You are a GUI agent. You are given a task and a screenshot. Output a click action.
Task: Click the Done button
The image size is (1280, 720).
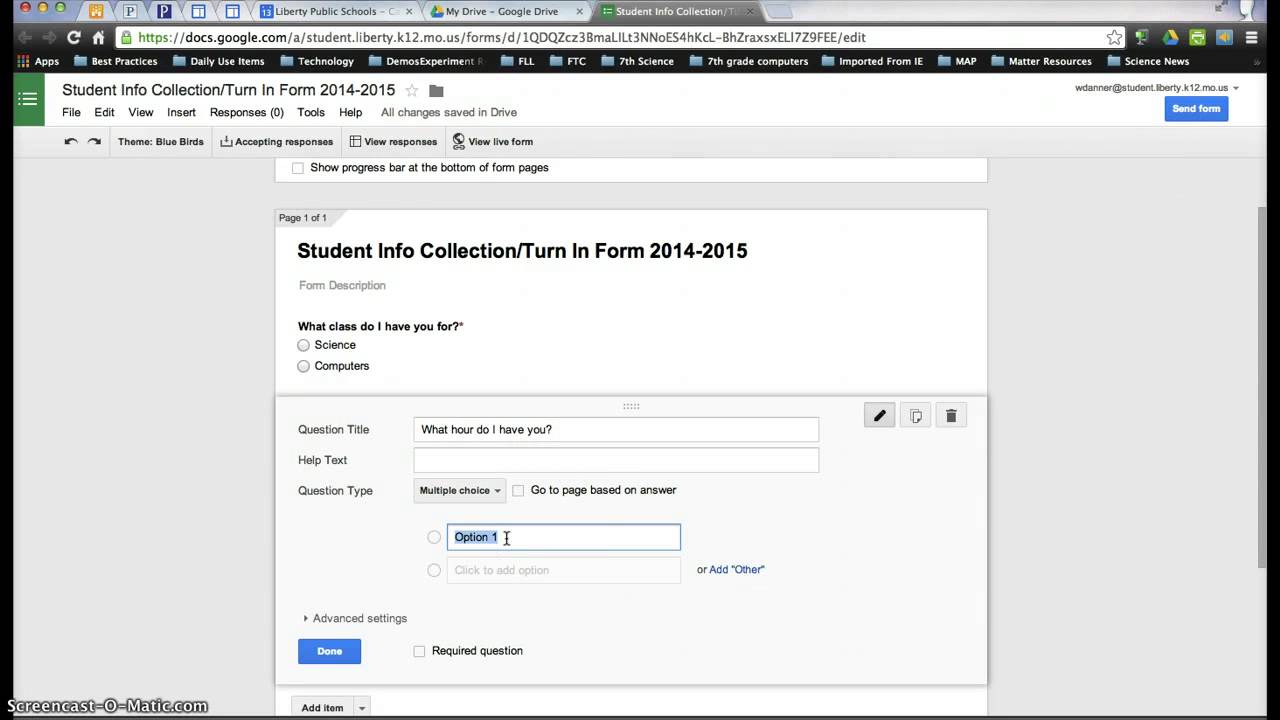point(329,651)
